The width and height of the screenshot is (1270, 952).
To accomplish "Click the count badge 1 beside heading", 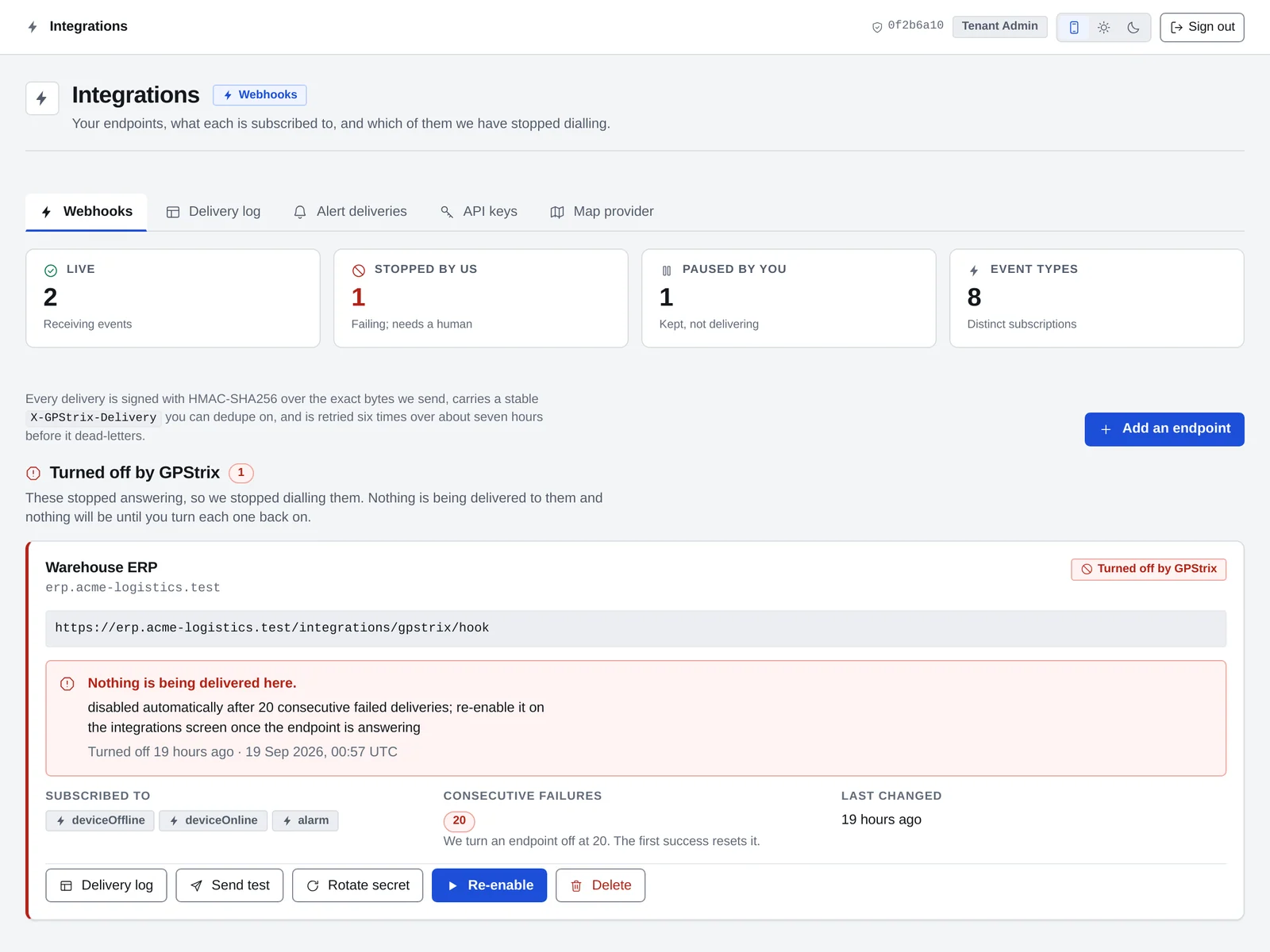I will (x=241, y=473).
